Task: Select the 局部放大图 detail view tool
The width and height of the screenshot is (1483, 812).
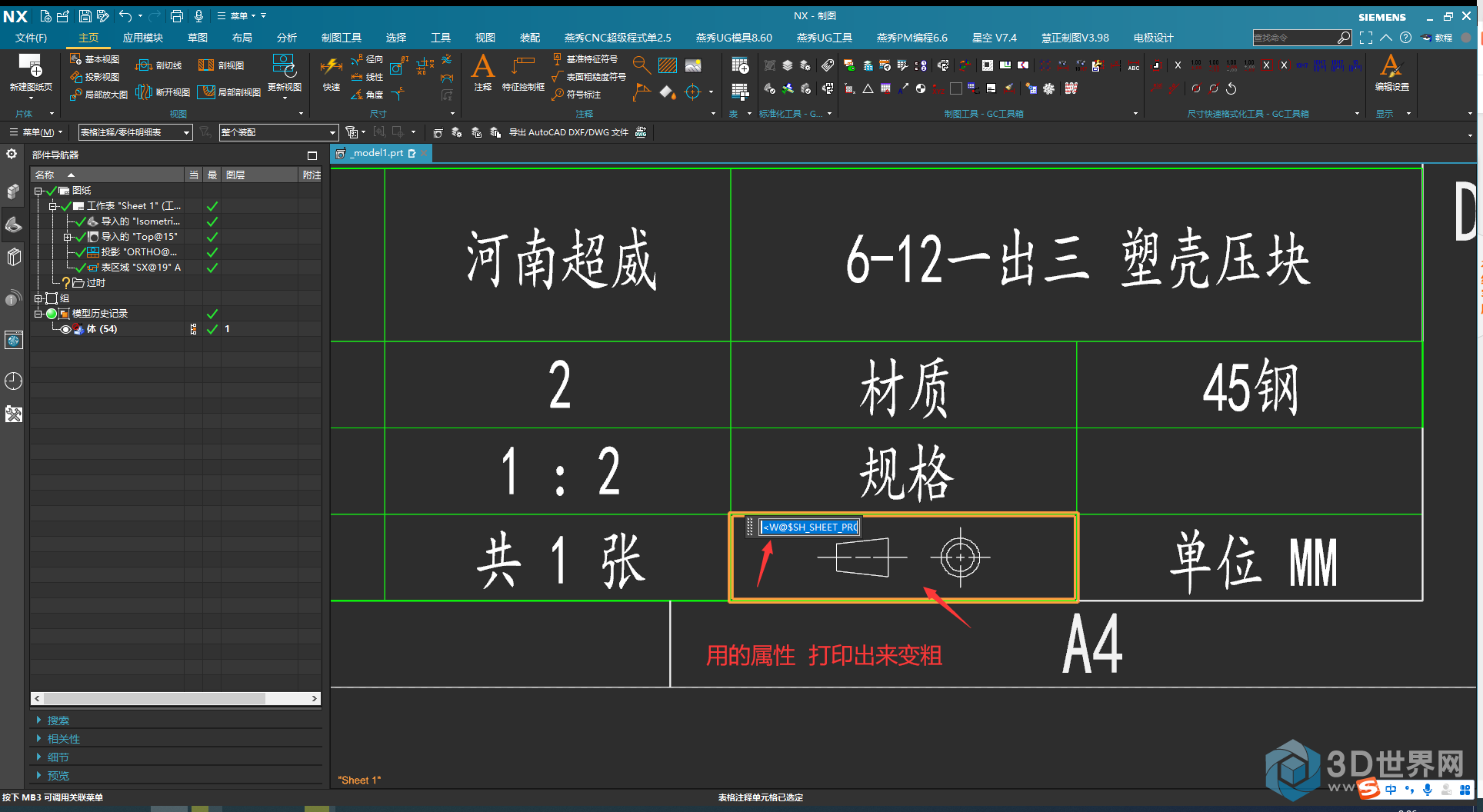Action: click(x=98, y=95)
